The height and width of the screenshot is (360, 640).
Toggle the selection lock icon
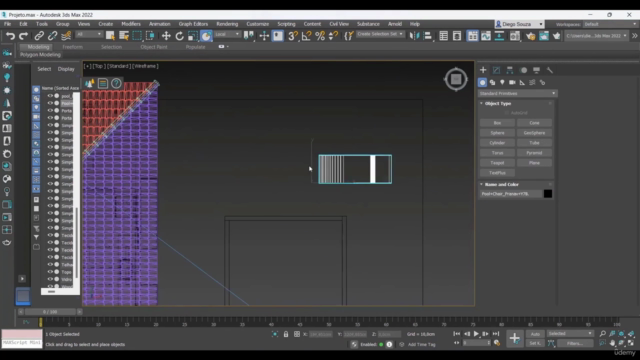286,334
